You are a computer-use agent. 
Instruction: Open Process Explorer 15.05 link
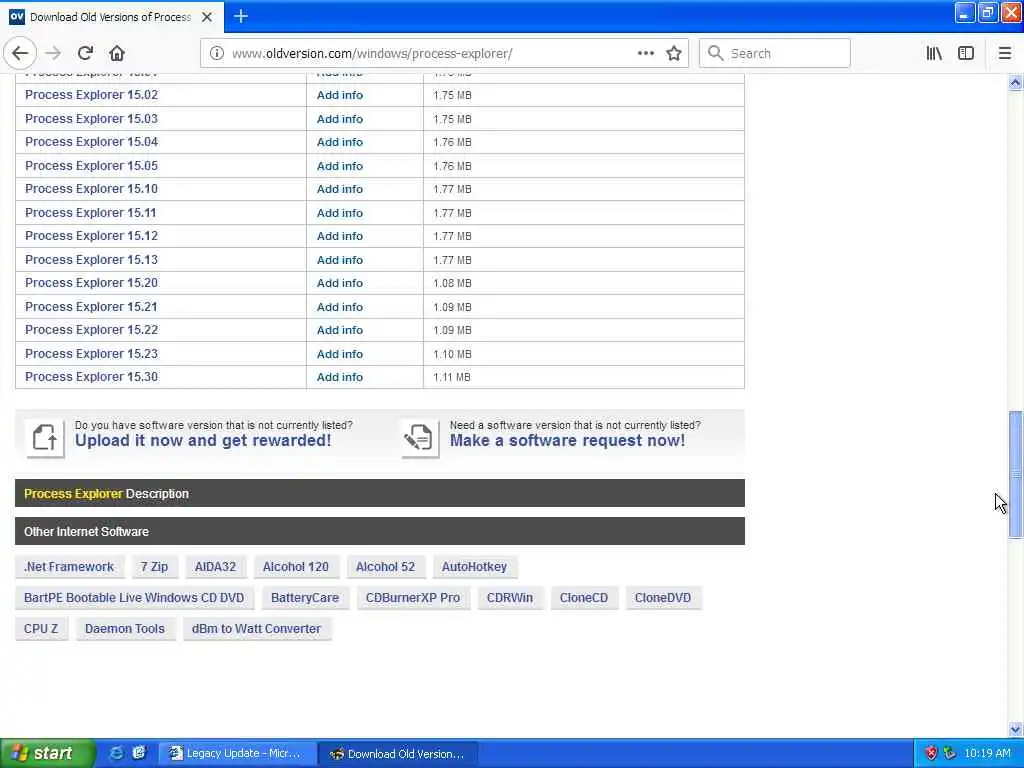click(91, 166)
